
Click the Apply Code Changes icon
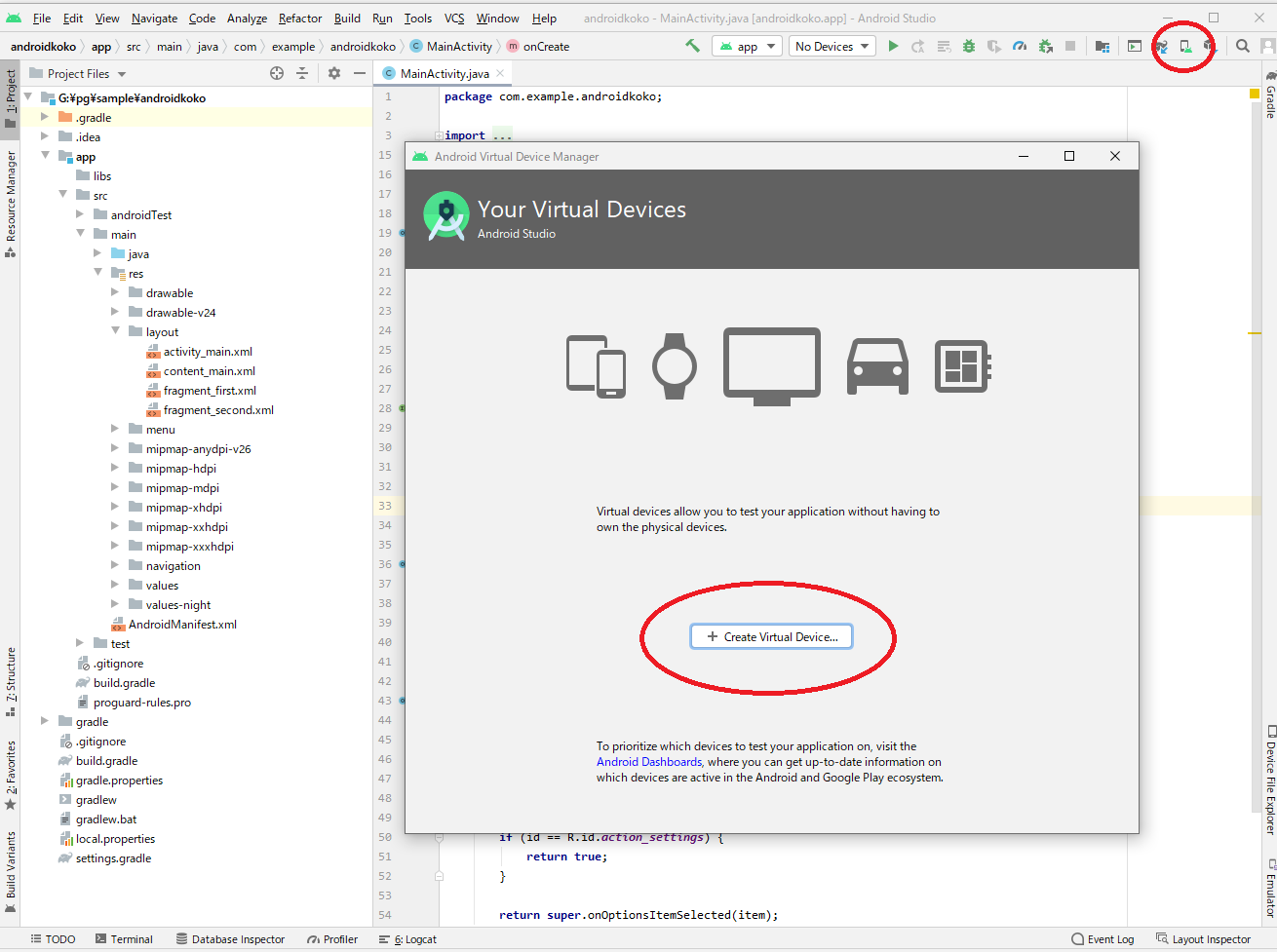coord(944,46)
